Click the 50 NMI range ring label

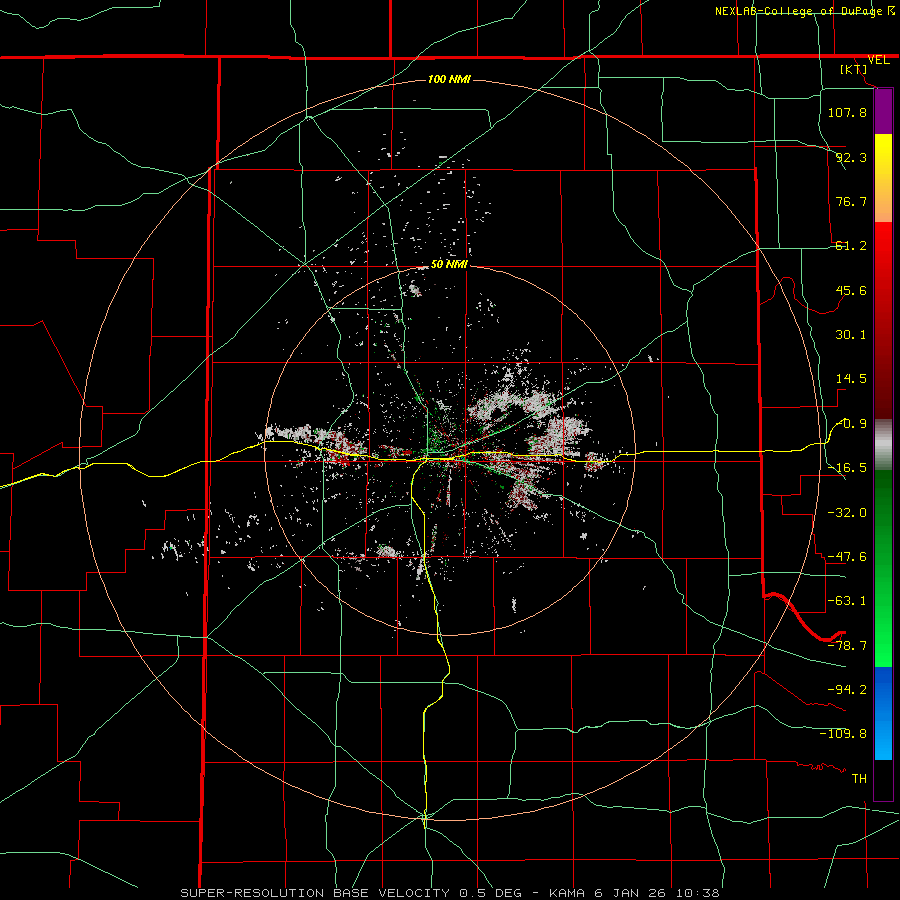click(x=449, y=265)
